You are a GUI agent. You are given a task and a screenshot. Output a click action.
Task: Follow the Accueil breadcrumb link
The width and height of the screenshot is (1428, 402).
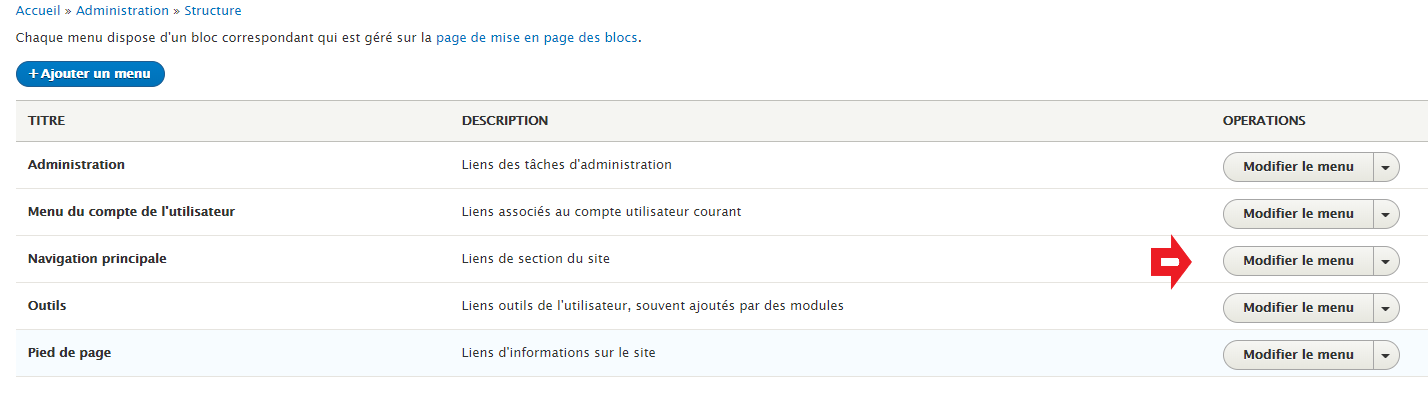point(38,11)
